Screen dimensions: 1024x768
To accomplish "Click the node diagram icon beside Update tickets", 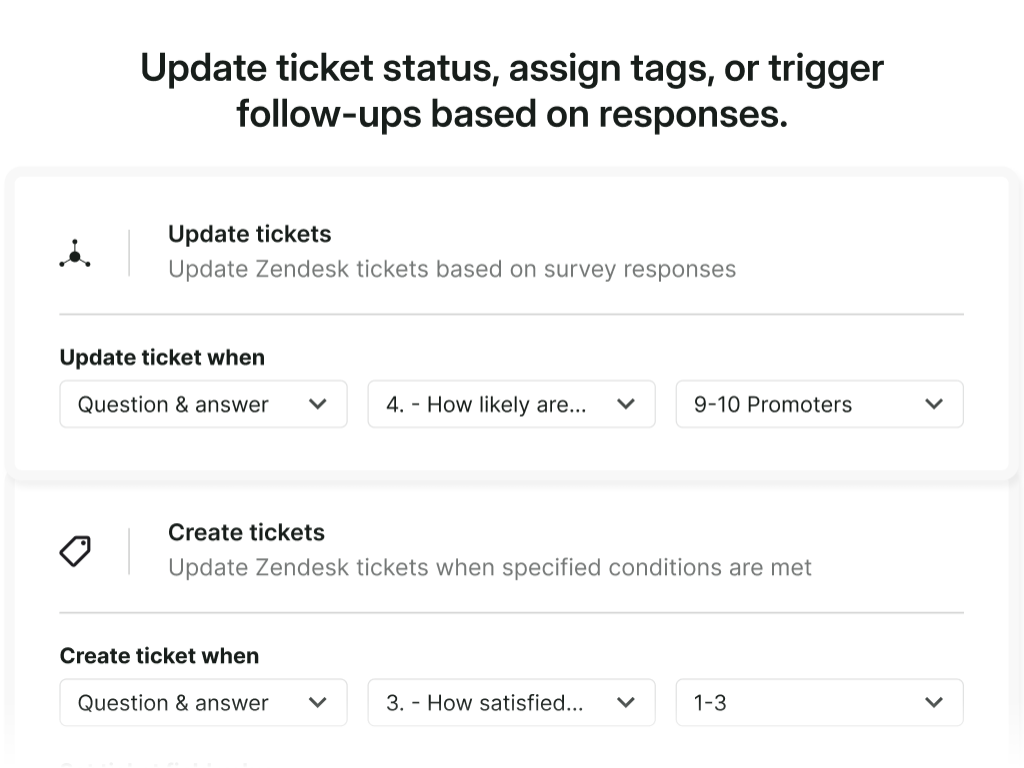I will click(x=75, y=252).
